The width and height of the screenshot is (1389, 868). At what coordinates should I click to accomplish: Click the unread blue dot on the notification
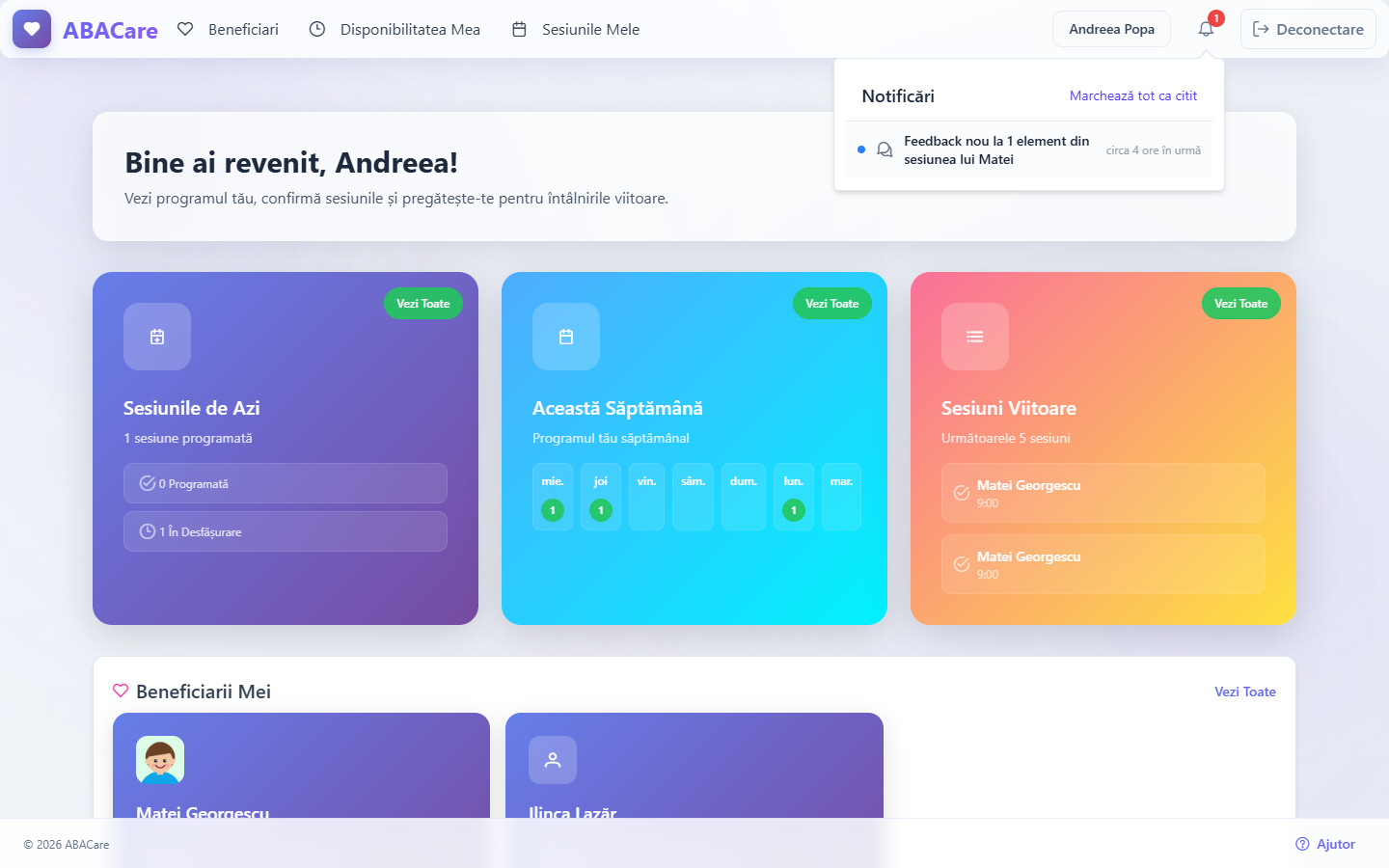pyautogui.click(x=861, y=149)
